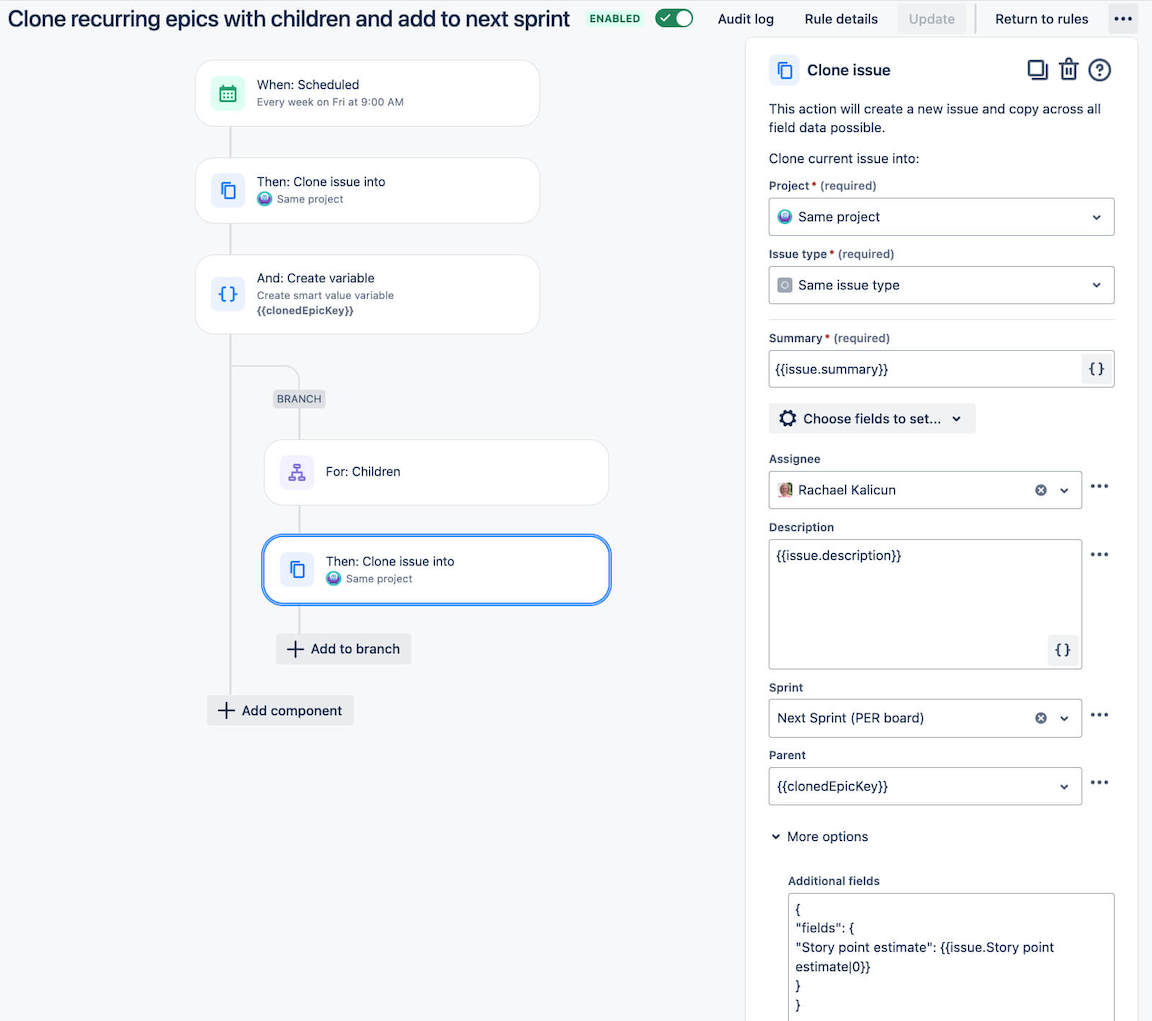
Task: Select the highlighted branch Clone issue into card
Action: [436, 570]
